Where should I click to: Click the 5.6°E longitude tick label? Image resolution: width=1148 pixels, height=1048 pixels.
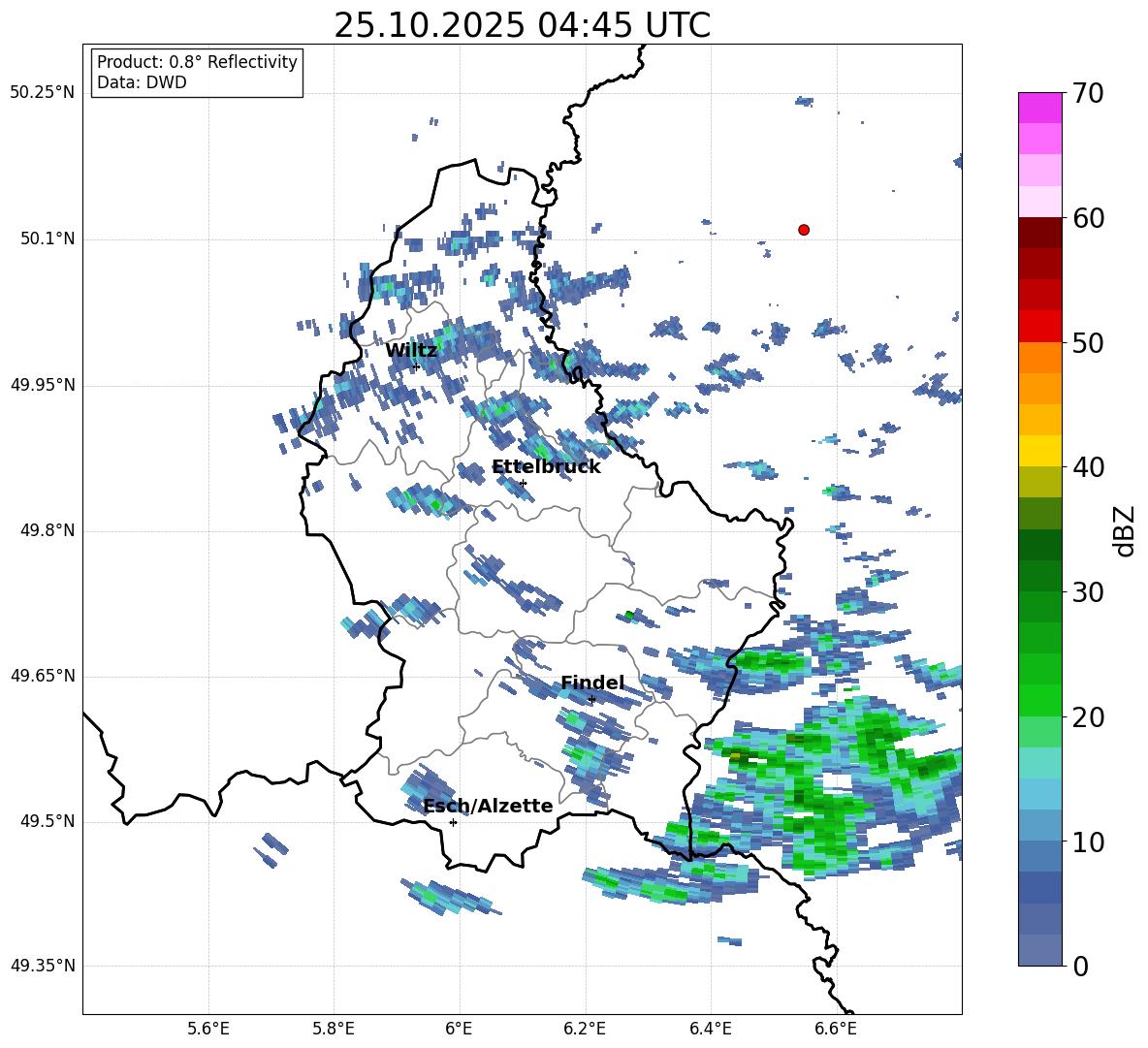(208, 1029)
